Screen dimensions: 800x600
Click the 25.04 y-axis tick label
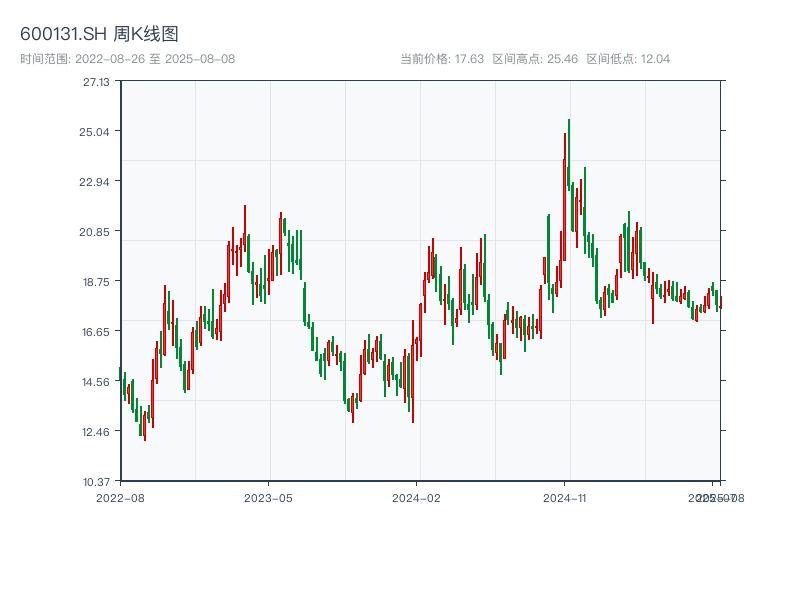click(96, 132)
